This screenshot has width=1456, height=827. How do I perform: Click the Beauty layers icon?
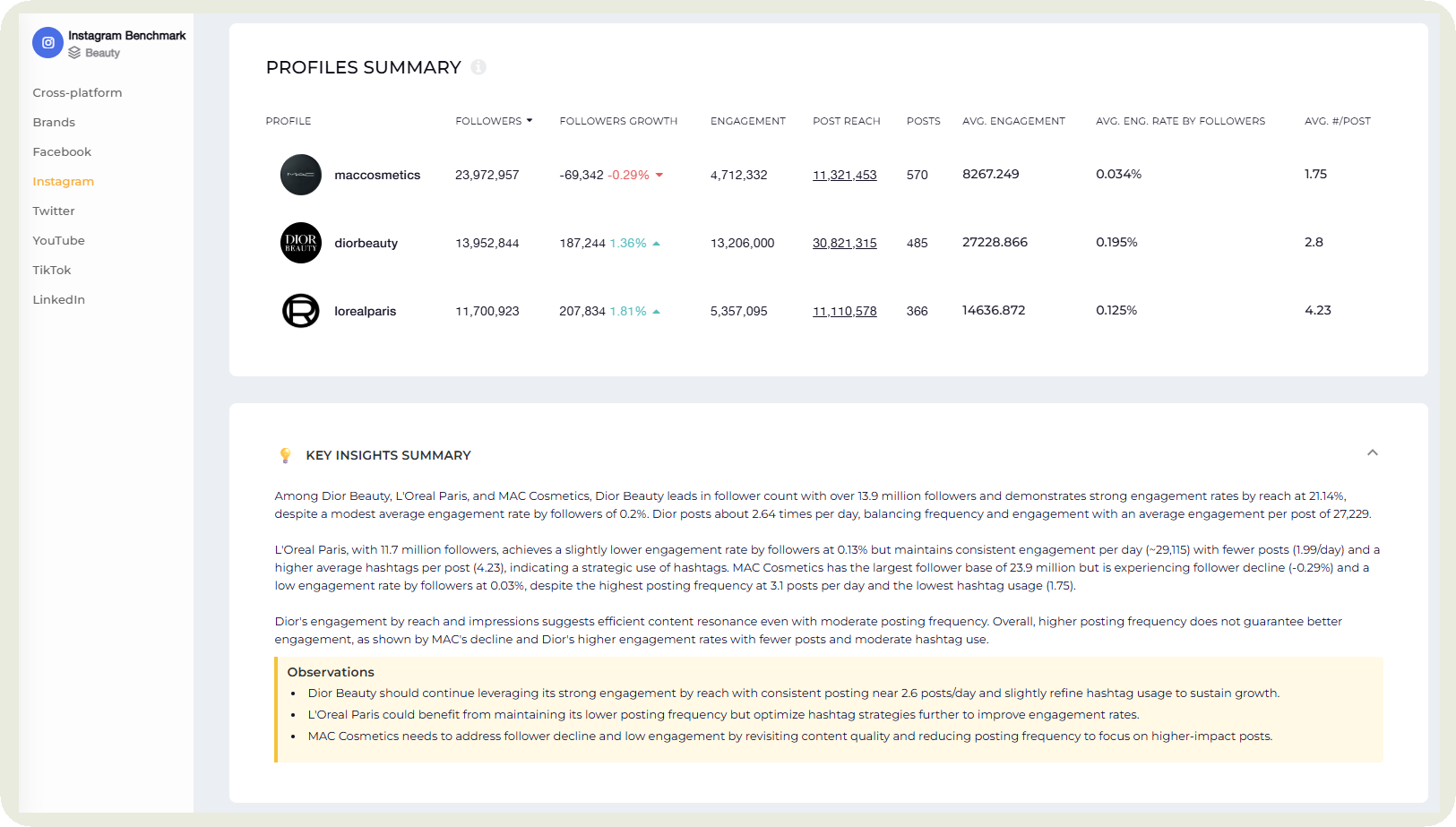(x=74, y=53)
